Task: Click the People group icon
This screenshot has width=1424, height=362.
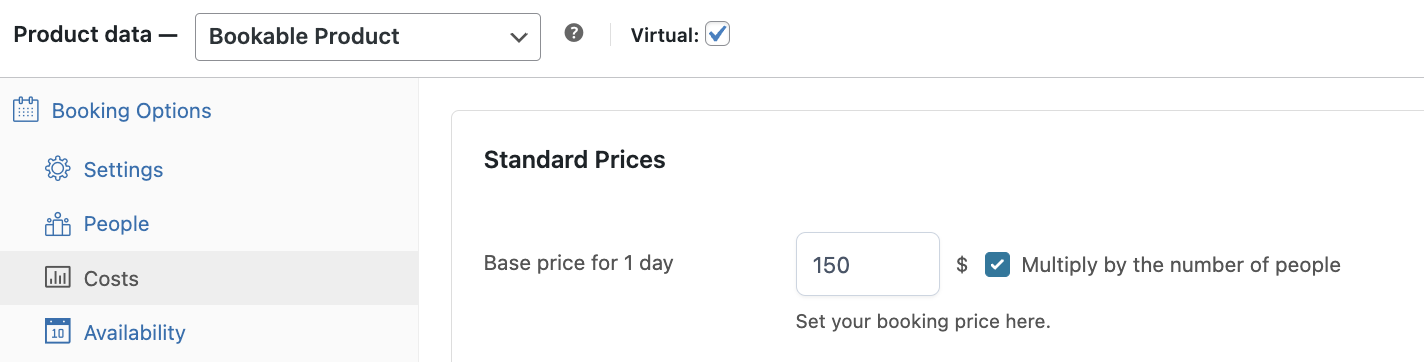Action: (x=58, y=224)
